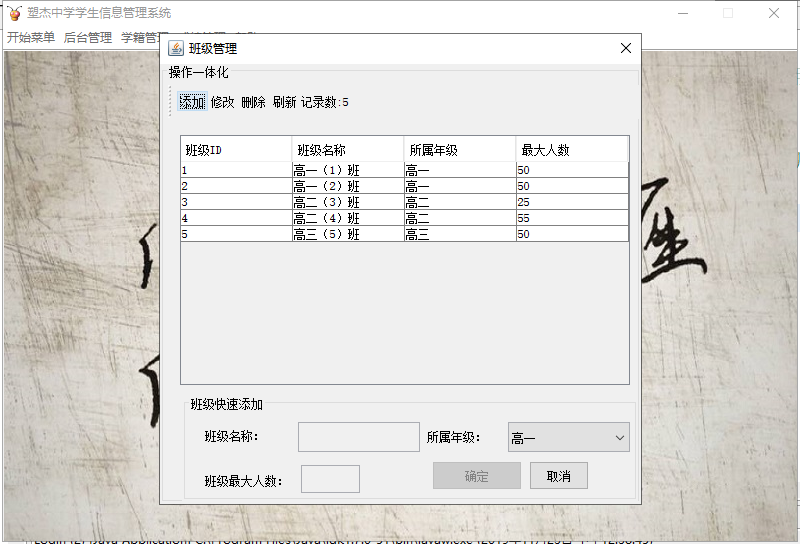Image resolution: width=800 pixels, height=544 pixels.
Task: Open the 后台管理 menu
Action: (88, 37)
